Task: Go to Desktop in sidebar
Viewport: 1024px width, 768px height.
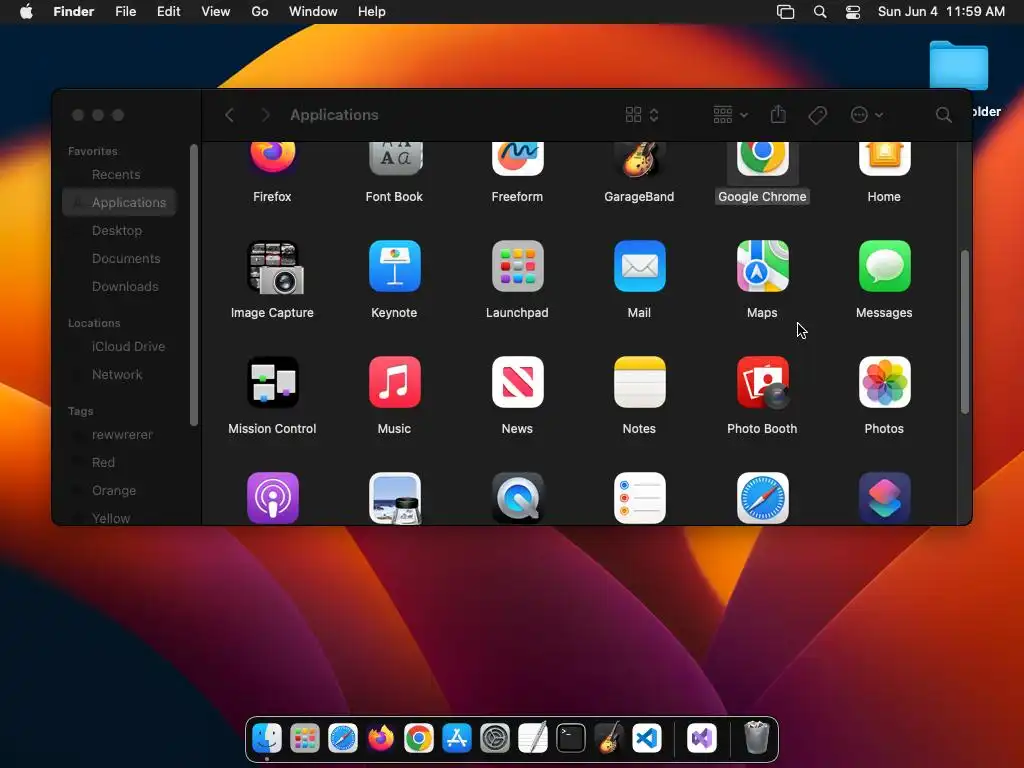Action: click(x=119, y=231)
